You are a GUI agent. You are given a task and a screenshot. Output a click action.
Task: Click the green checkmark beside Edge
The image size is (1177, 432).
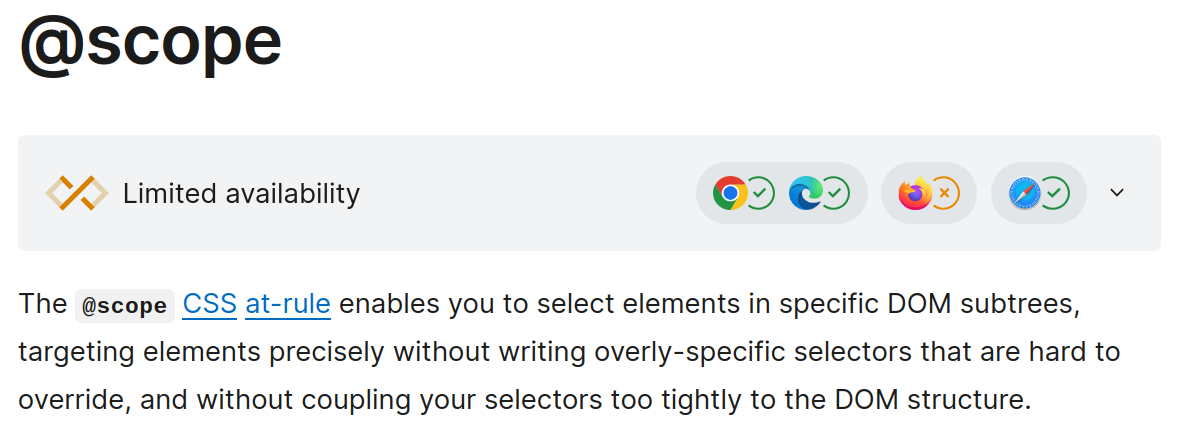(835, 193)
